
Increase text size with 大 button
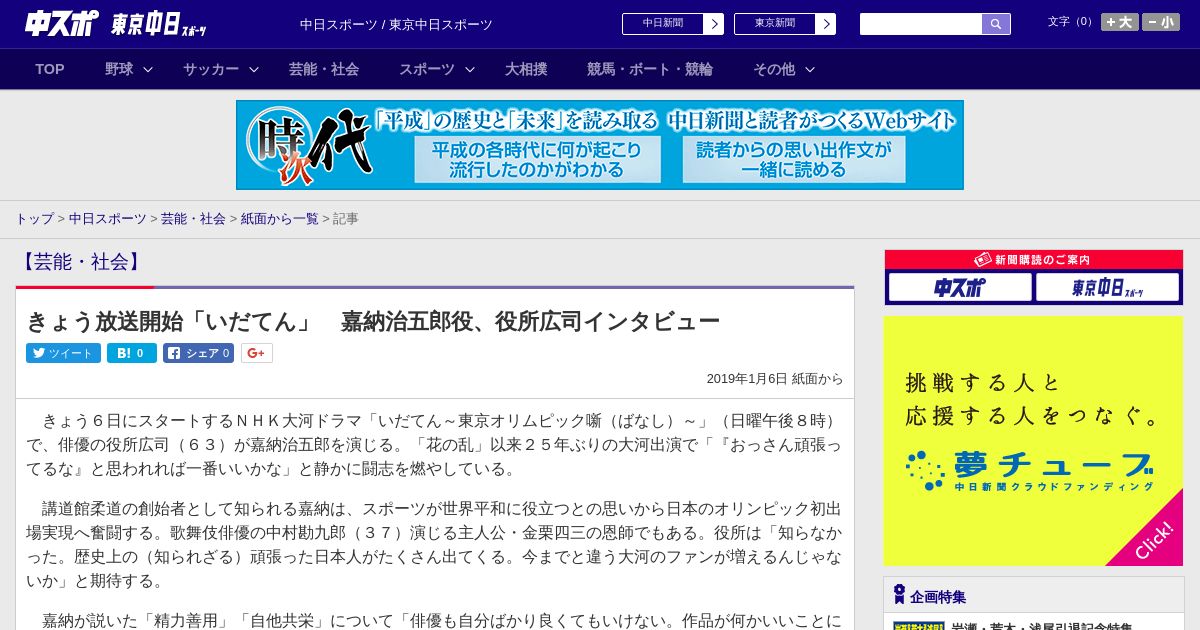(1120, 22)
